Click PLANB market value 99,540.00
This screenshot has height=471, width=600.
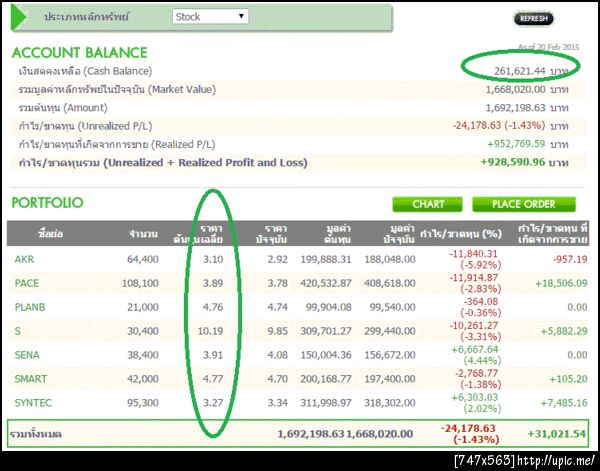tap(392, 307)
